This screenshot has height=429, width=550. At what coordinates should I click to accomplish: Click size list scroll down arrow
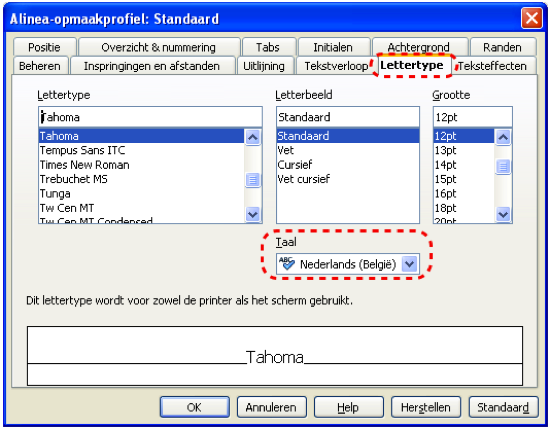tap(503, 214)
